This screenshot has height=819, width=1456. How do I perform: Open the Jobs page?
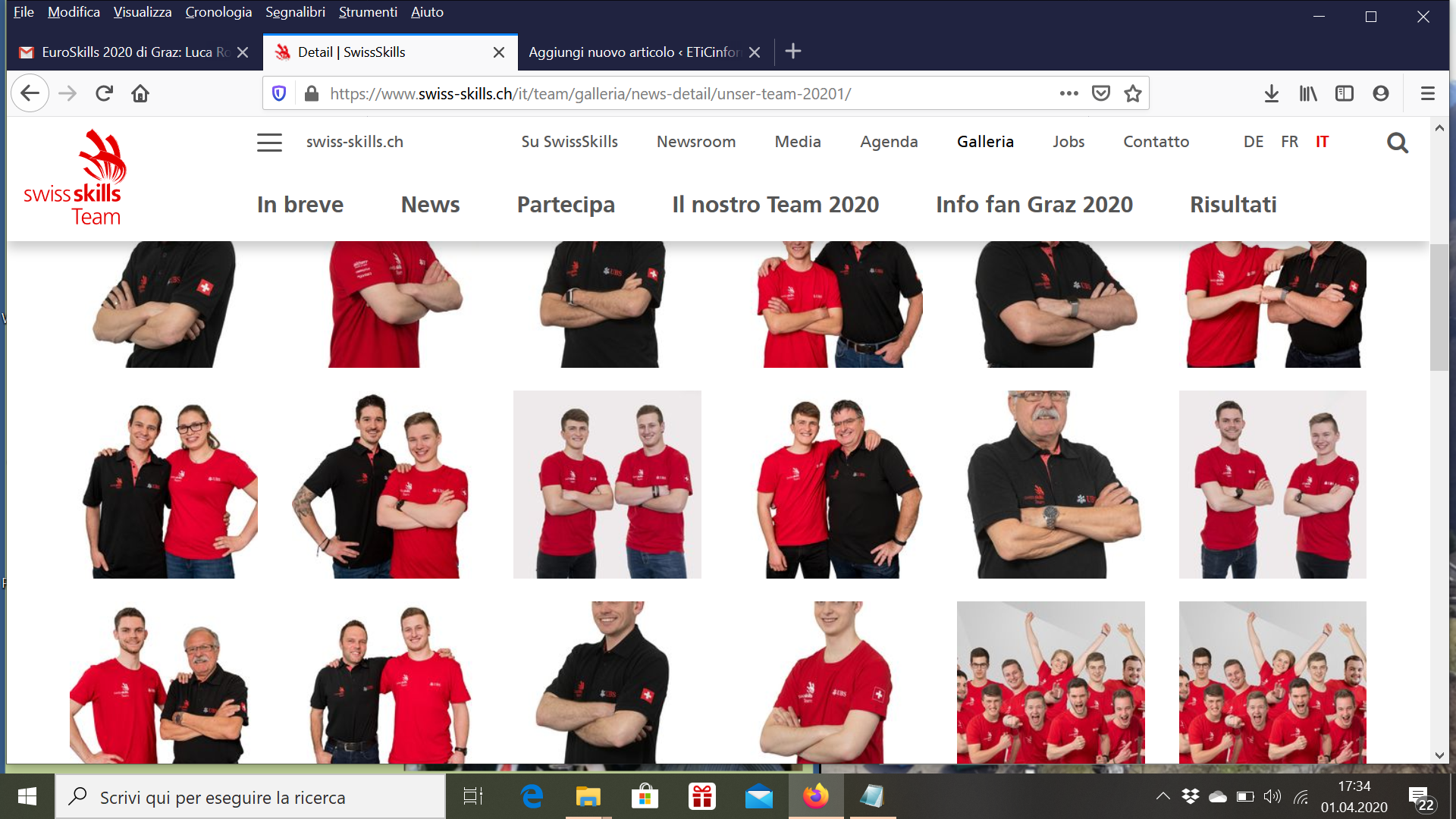point(1068,142)
